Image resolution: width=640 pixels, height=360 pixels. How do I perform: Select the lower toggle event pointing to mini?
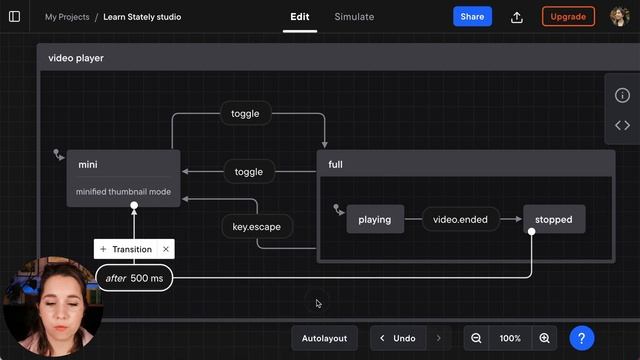[249, 172]
